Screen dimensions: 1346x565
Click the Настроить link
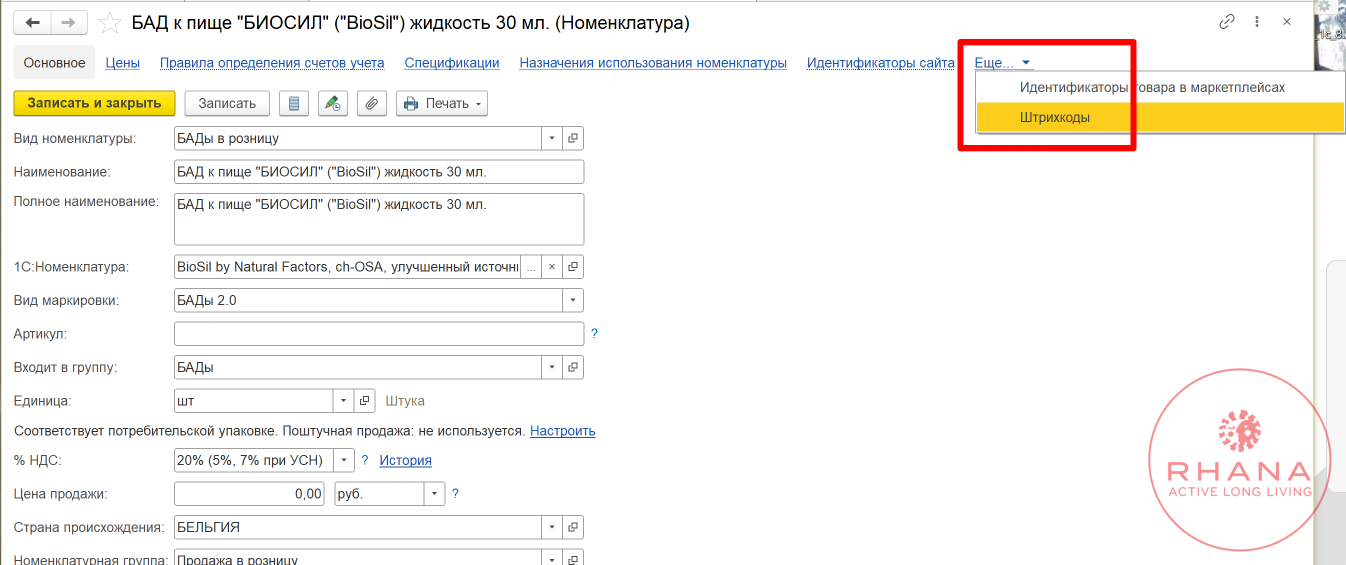[562, 431]
